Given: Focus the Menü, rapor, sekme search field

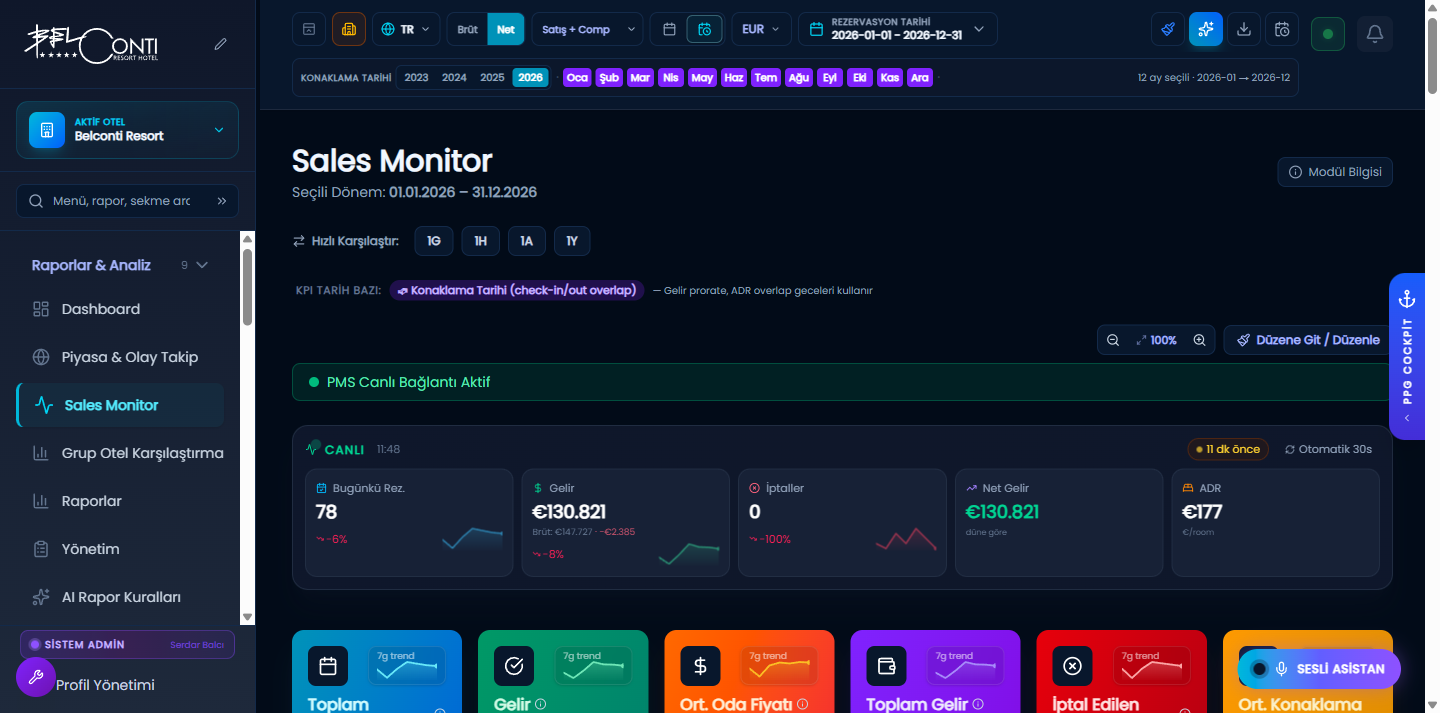Looking at the screenshot, I should [x=127, y=201].
